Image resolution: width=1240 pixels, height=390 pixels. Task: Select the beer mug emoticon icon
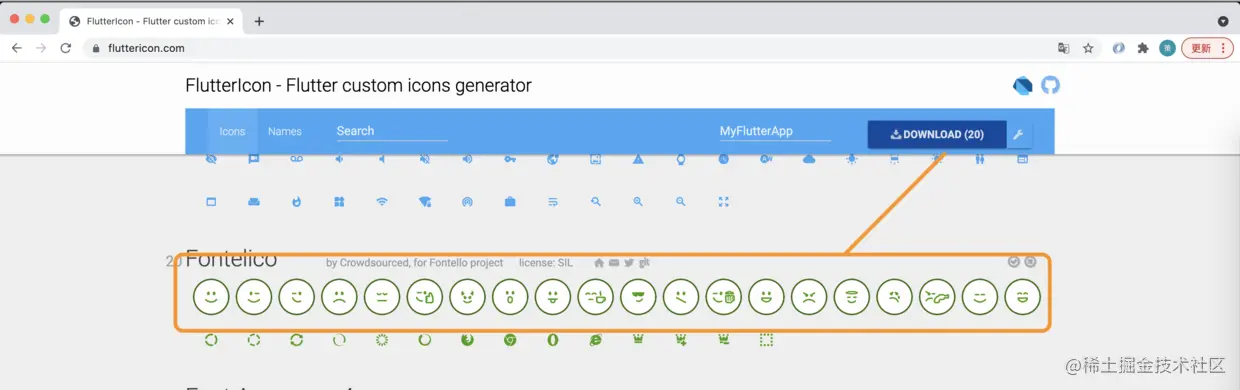click(723, 297)
